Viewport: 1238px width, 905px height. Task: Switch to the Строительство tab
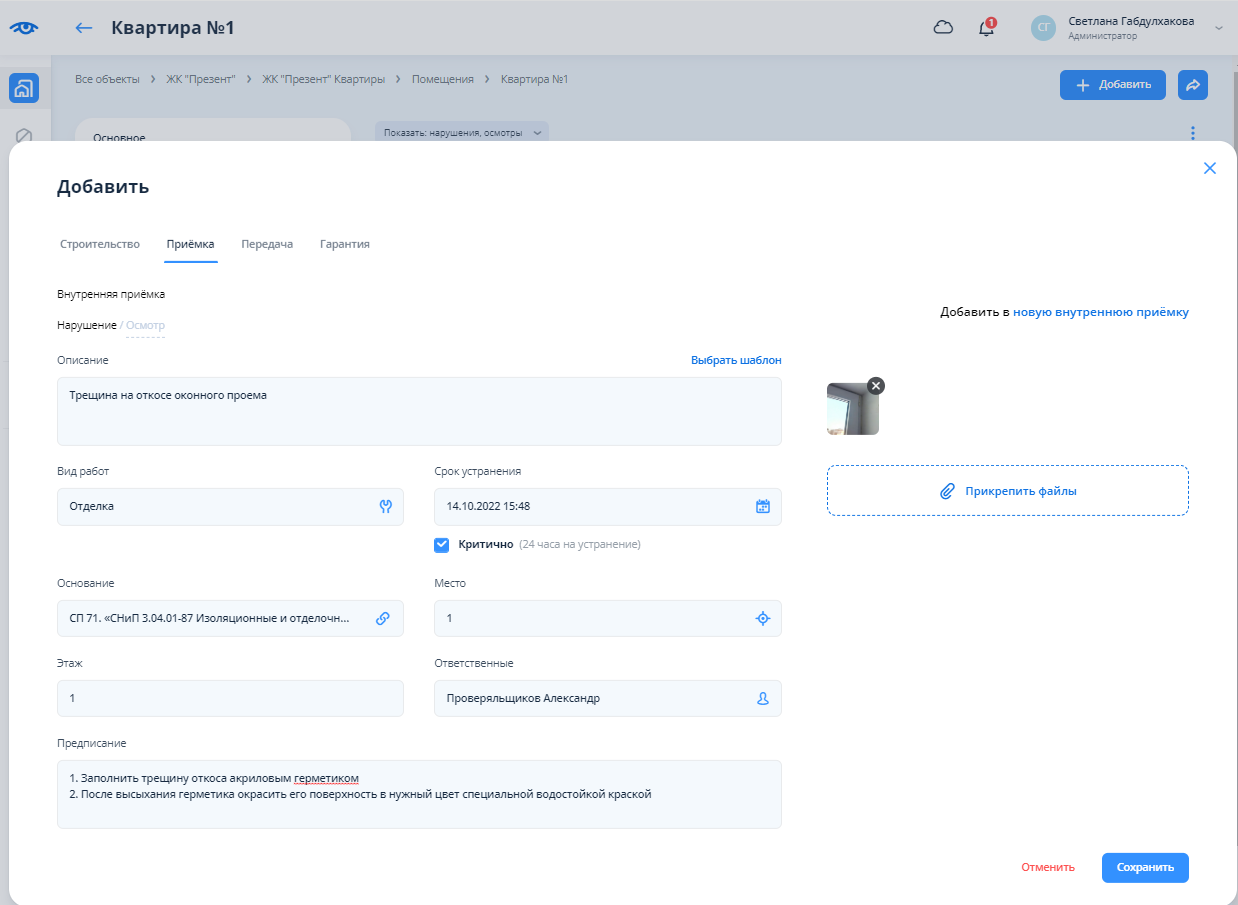100,244
